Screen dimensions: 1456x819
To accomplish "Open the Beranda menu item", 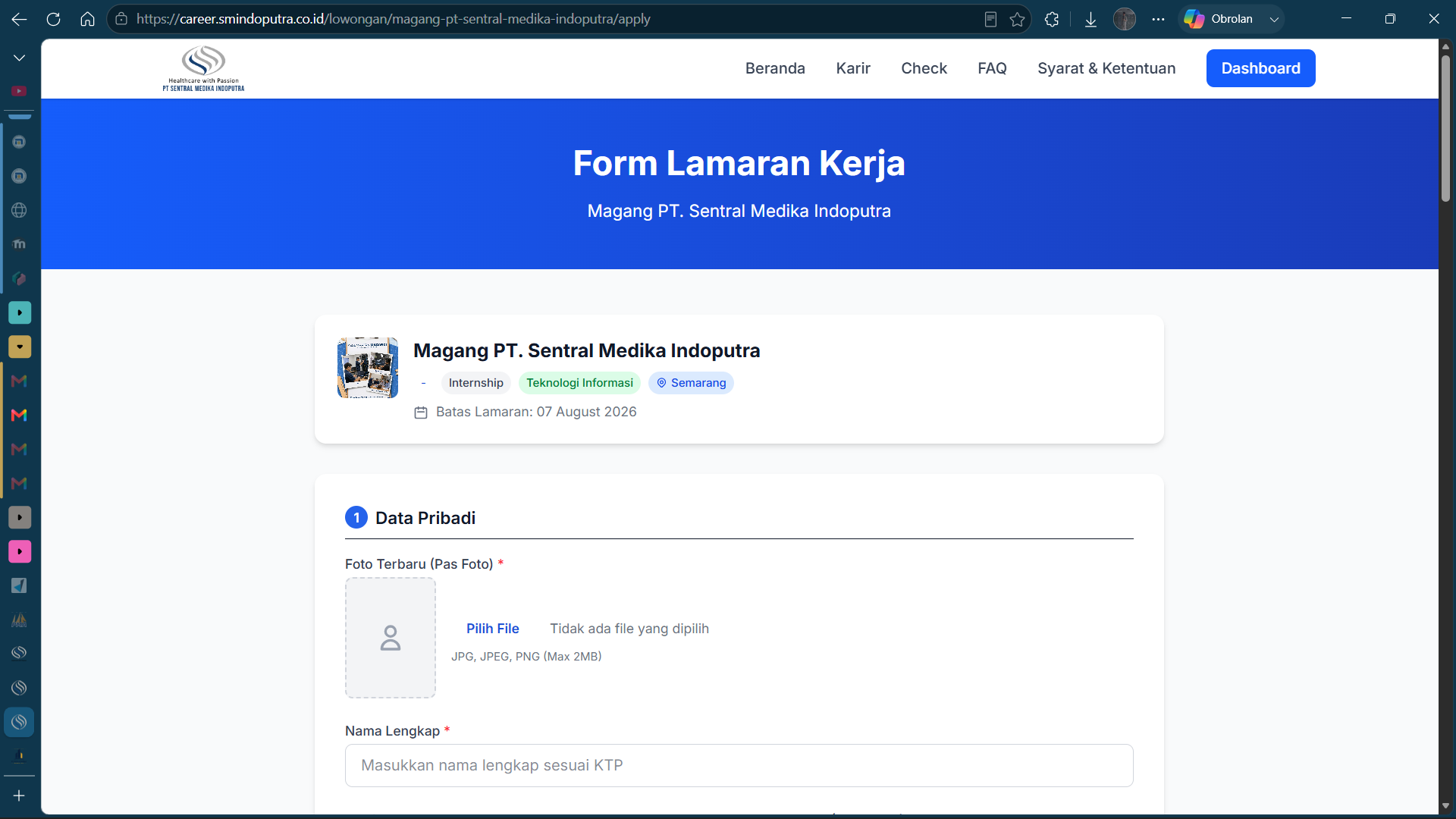I will click(x=775, y=68).
